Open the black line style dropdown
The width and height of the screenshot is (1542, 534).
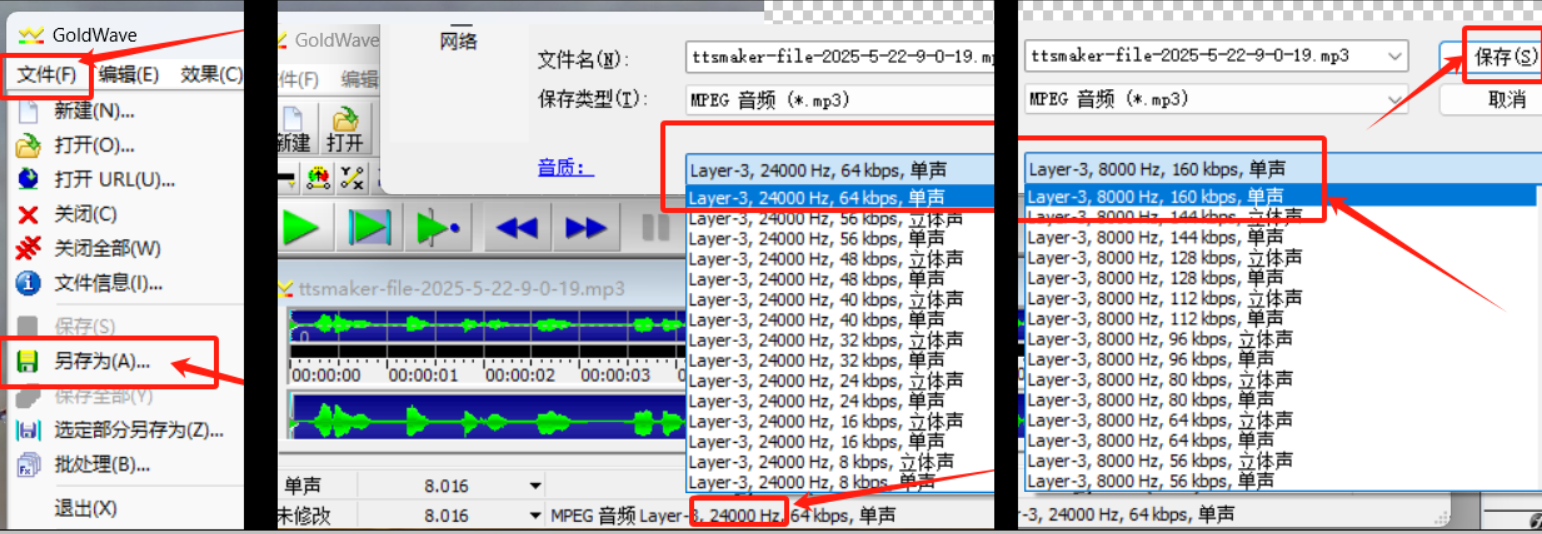click(x=288, y=178)
